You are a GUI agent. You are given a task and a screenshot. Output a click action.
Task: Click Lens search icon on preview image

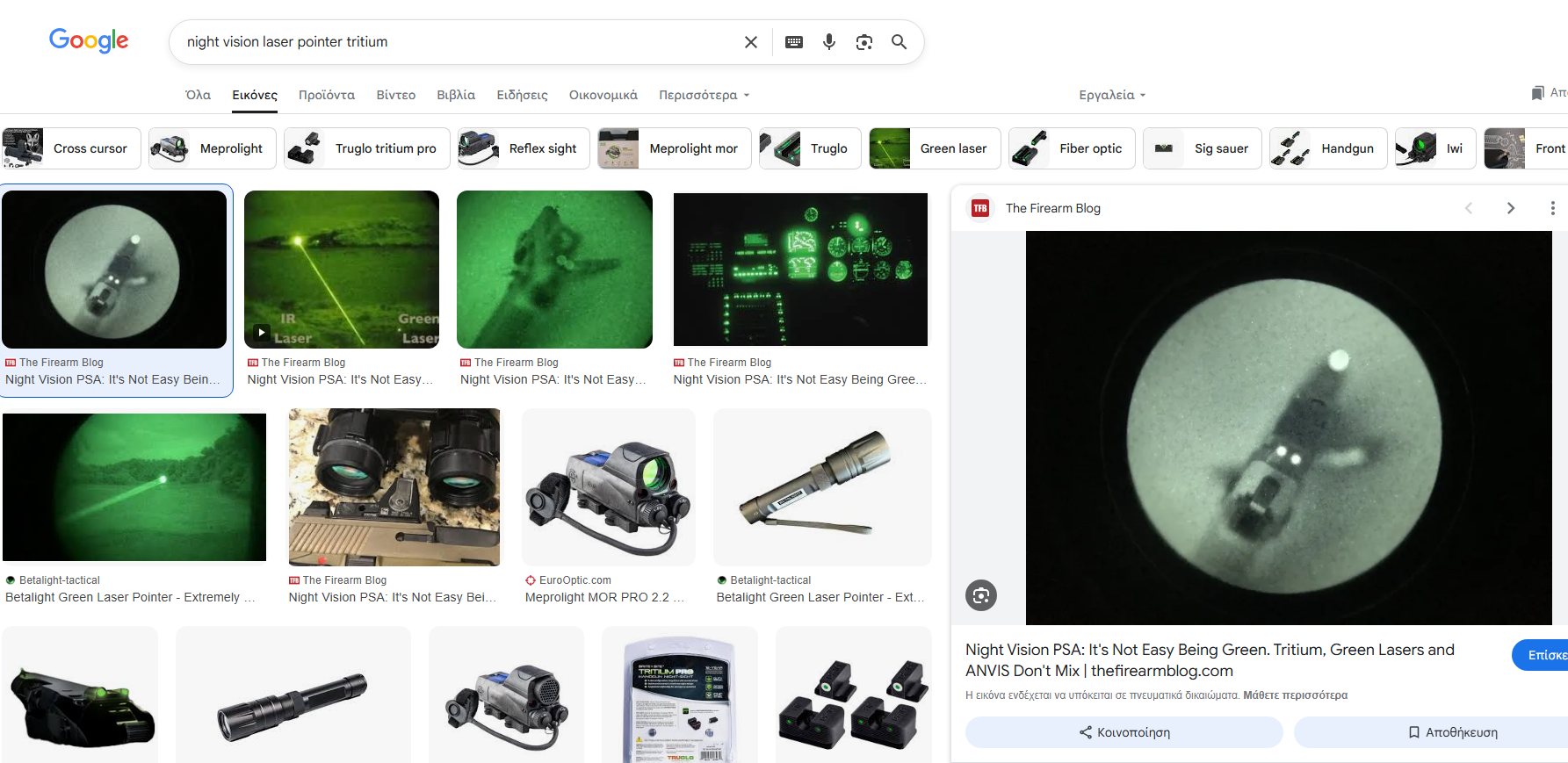point(981,595)
